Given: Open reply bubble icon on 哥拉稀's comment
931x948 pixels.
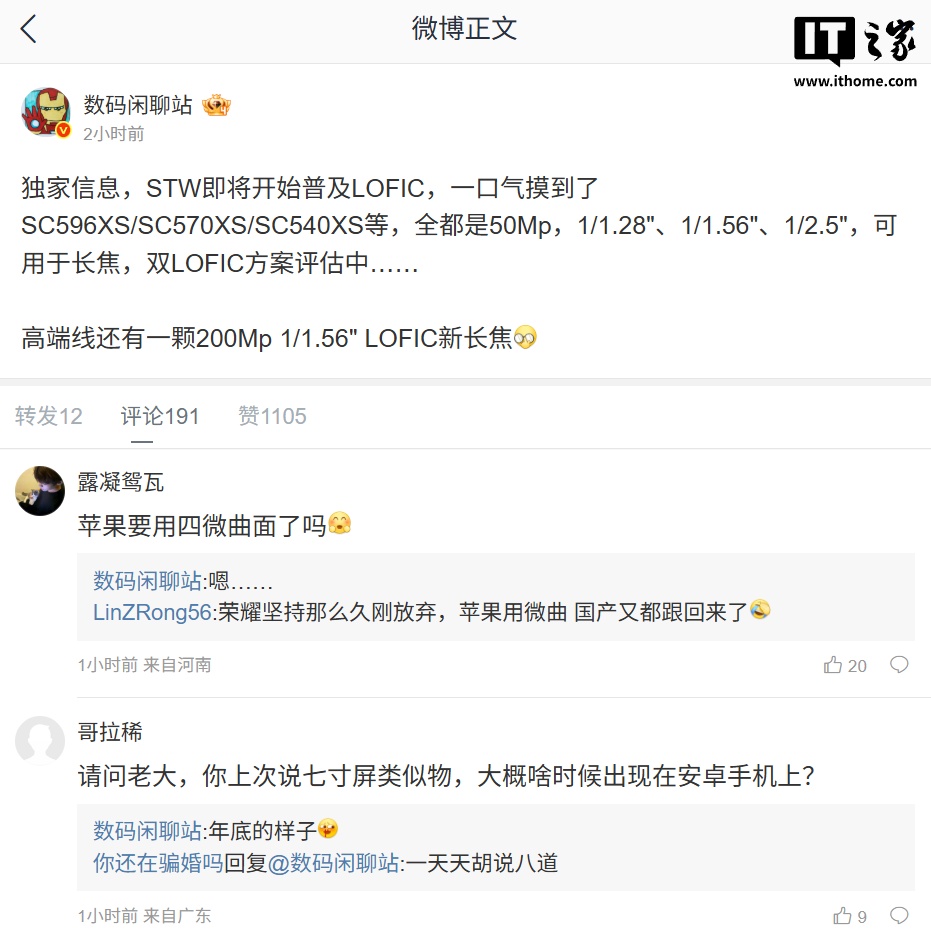Looking at the screenshot, I should tap(898, 914).
